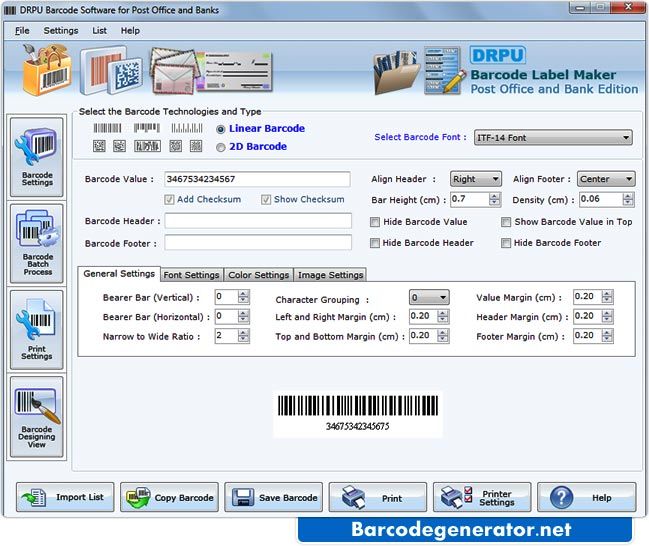Switch to Barcode Designing View
The image size is (649, 546).
tap(37, 416)
